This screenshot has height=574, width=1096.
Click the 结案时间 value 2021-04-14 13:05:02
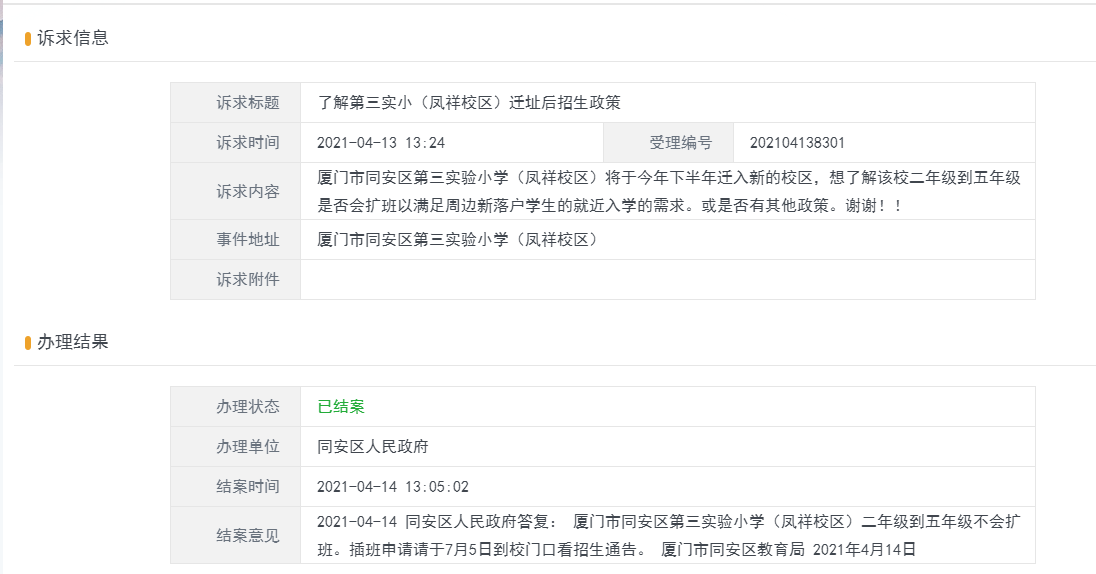click(x=393, y=487)
